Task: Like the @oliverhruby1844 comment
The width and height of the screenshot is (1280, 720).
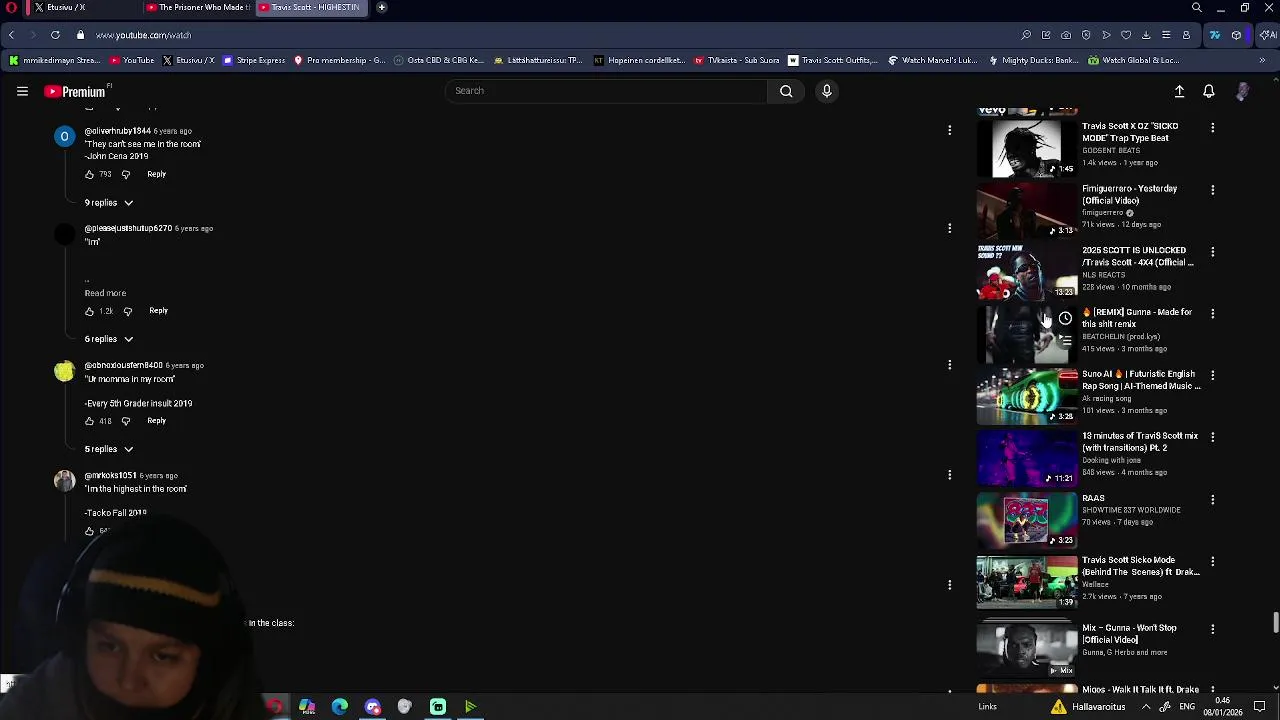Action: coord(89,174)
